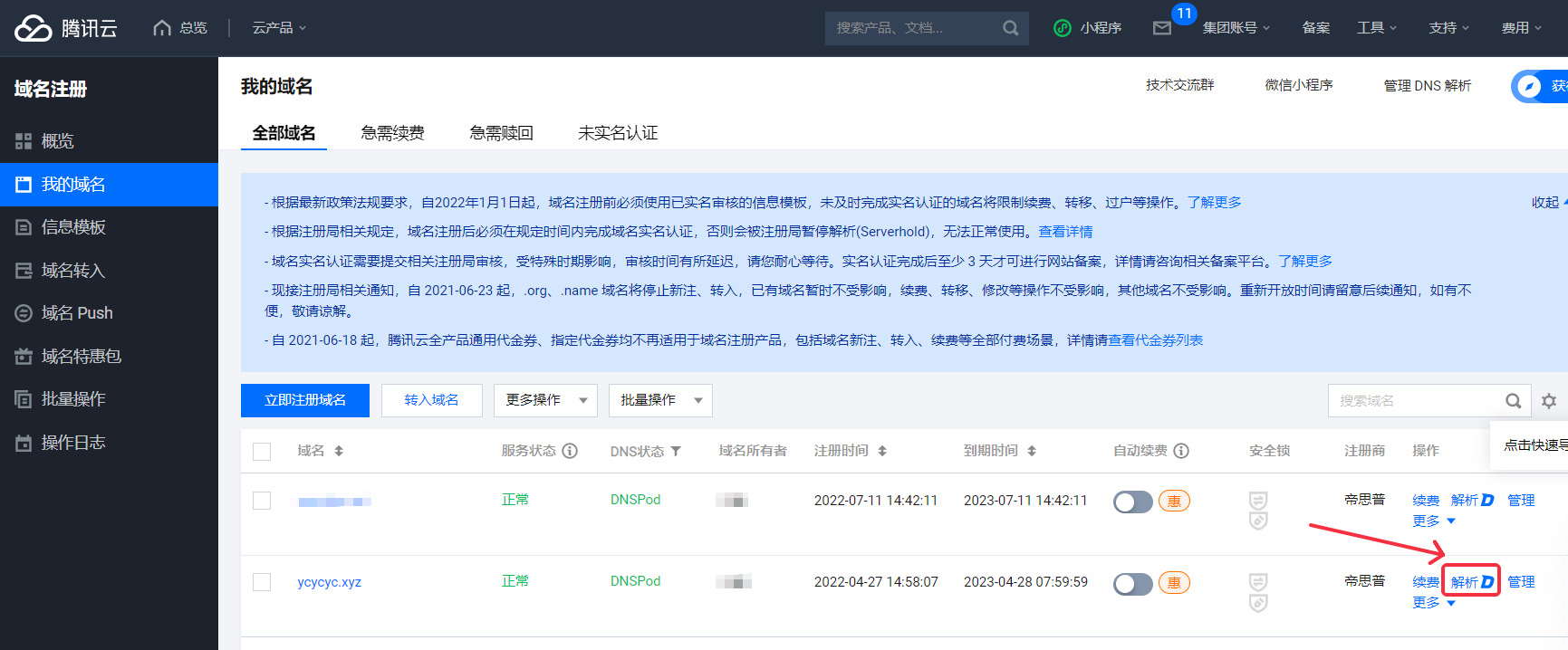
Task: Click the 惠 badge in the 2022-07-11 row
Action: tap(1174, 501)
